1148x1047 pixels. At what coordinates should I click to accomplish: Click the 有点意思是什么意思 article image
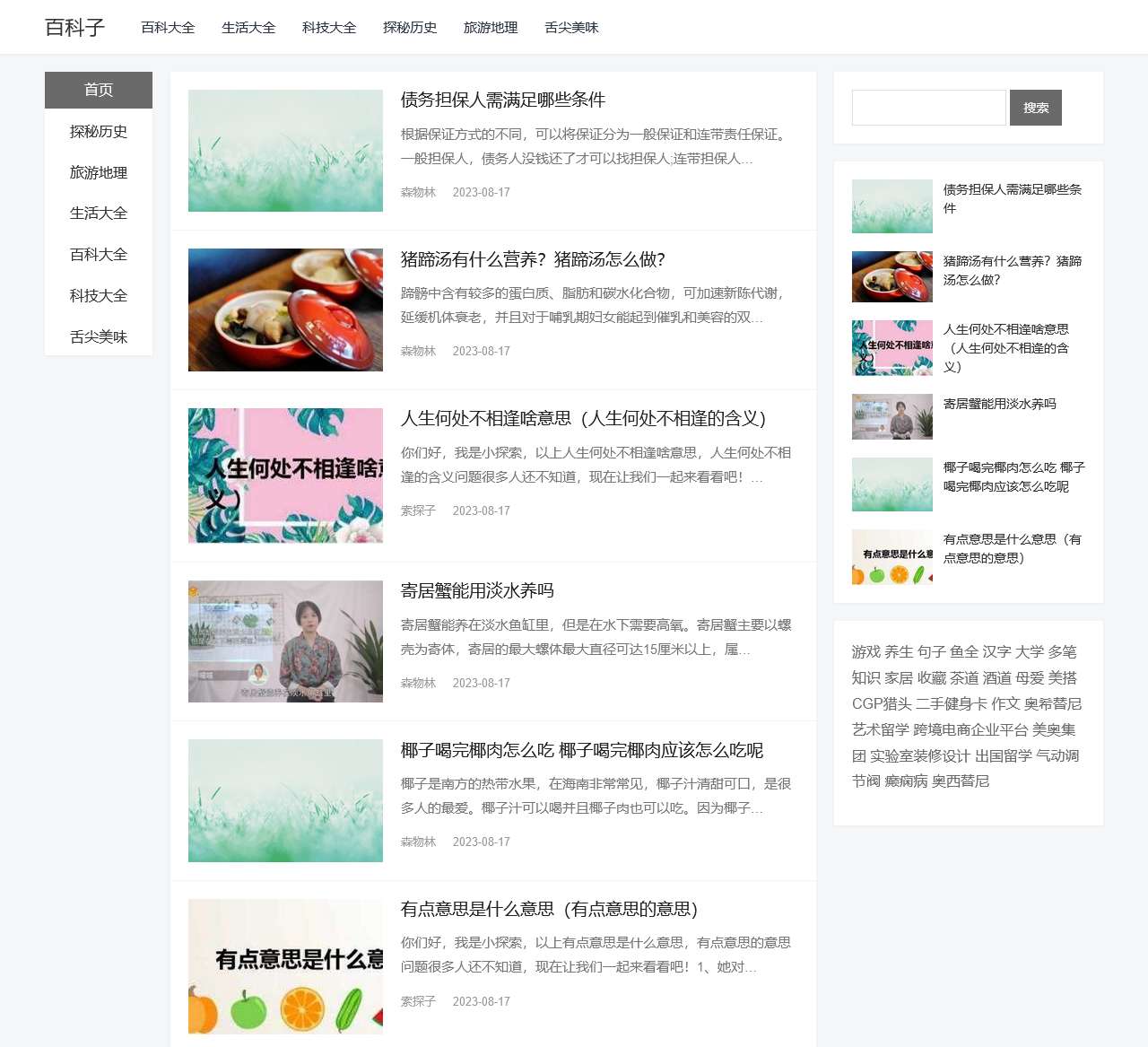[284, 966]
